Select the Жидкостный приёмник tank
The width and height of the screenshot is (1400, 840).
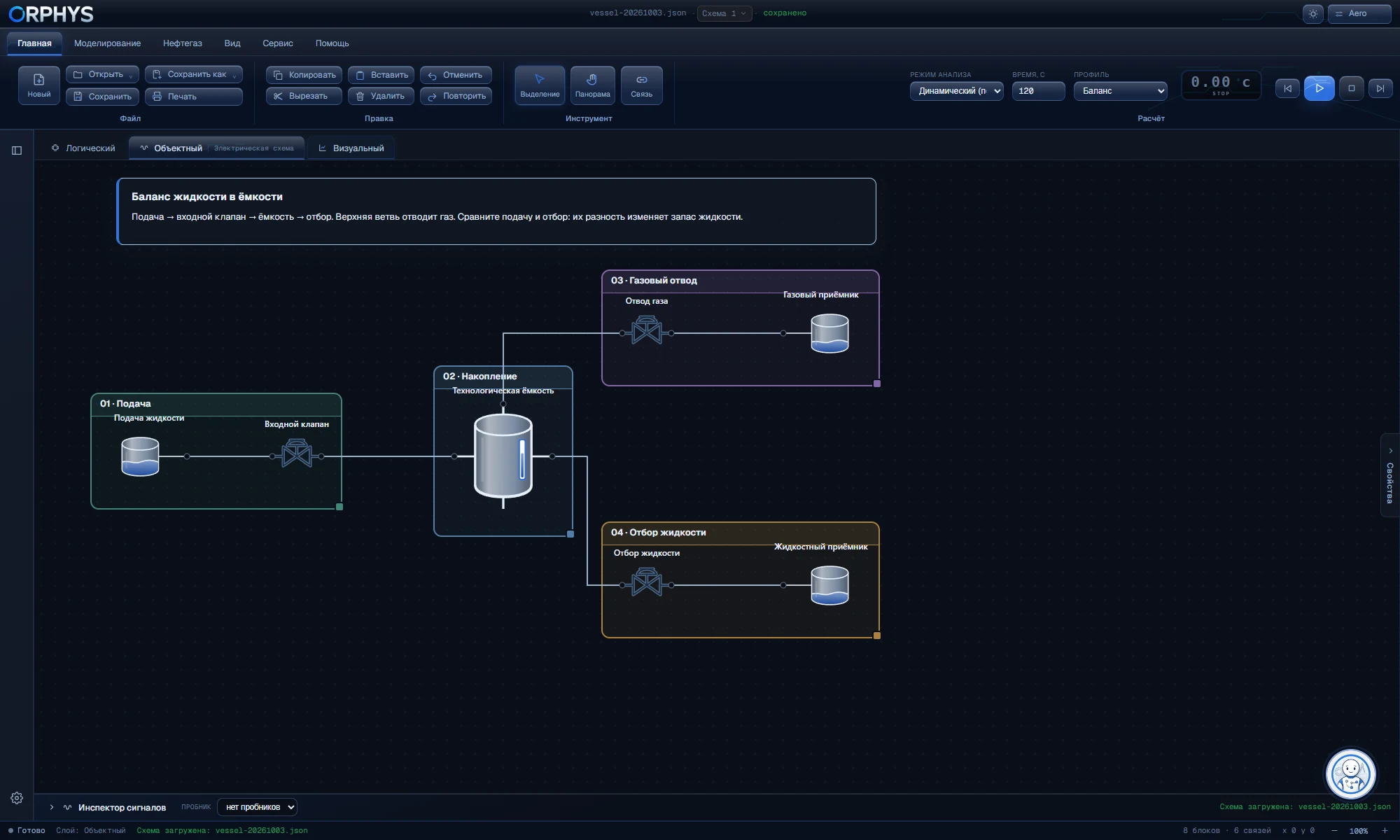[x=829, y=585]
